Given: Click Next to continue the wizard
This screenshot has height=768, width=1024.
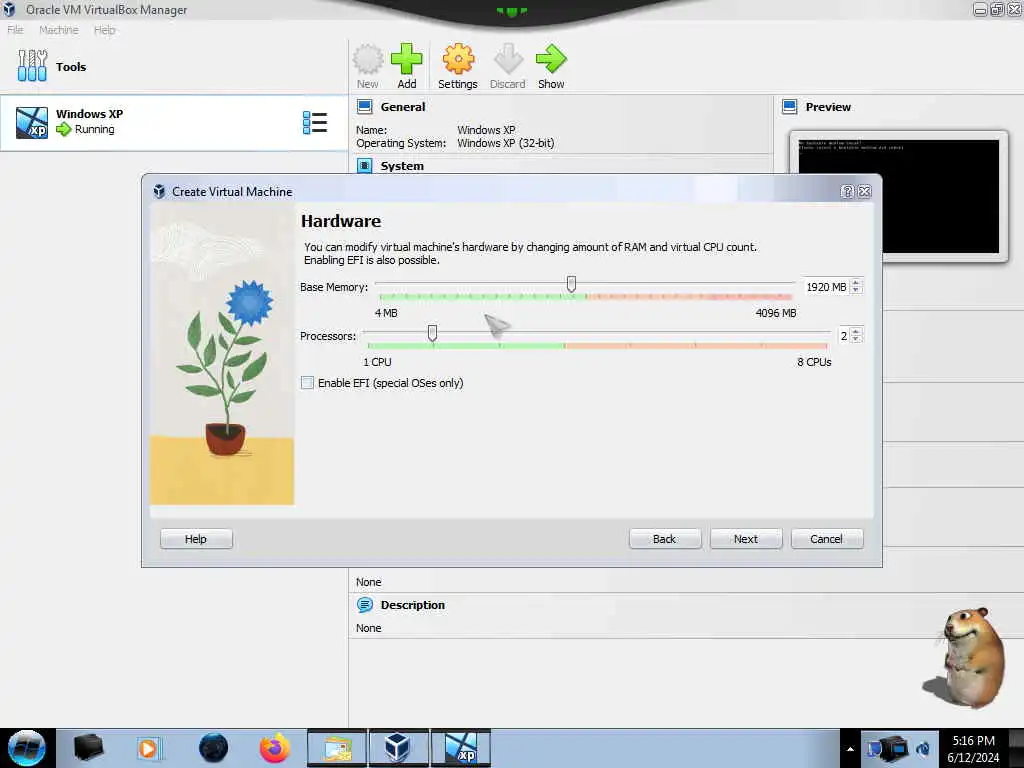Looking at the screenshot, I should (x=746, y=539).
